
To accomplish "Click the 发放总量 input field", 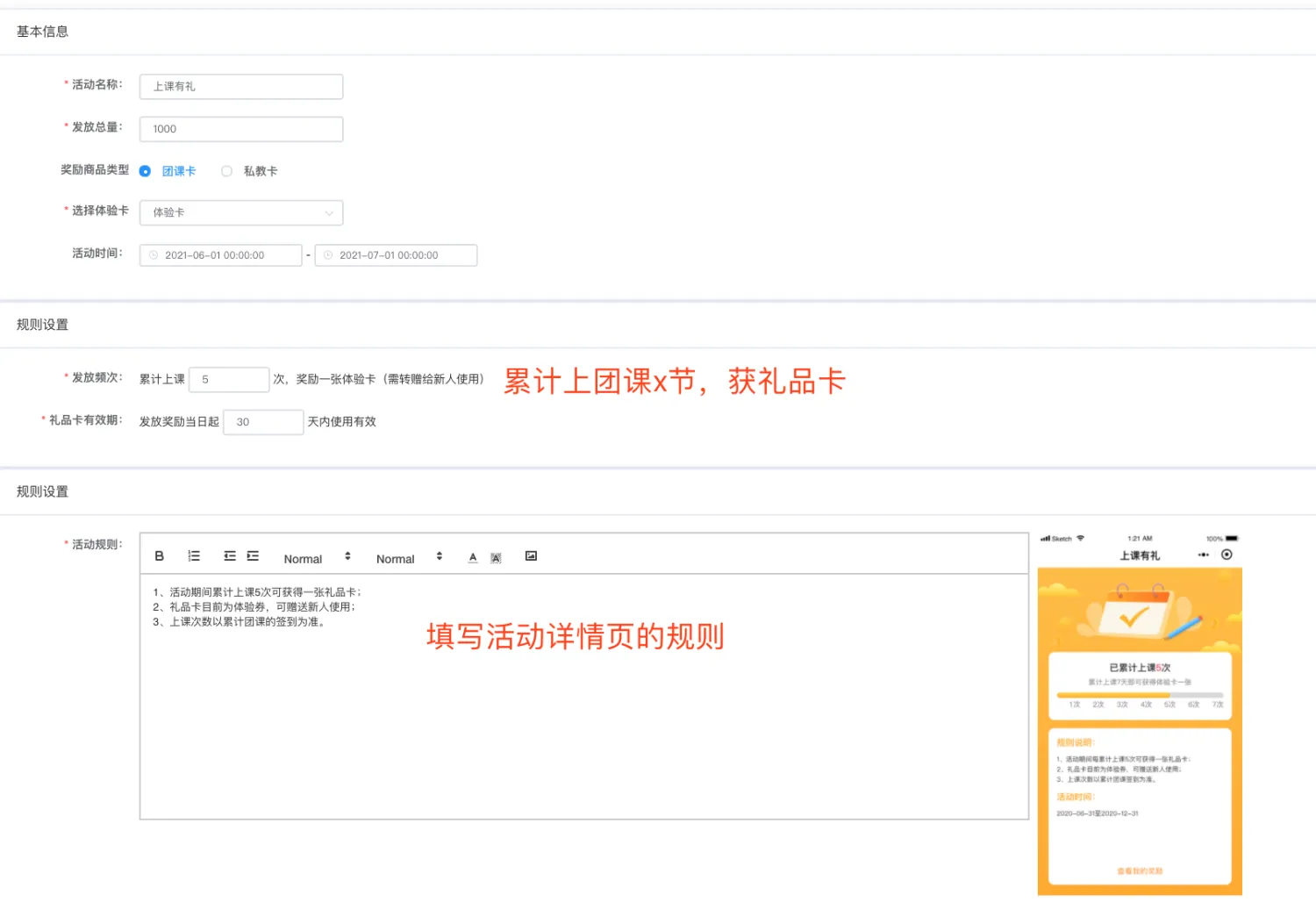I will coord(241,129).
